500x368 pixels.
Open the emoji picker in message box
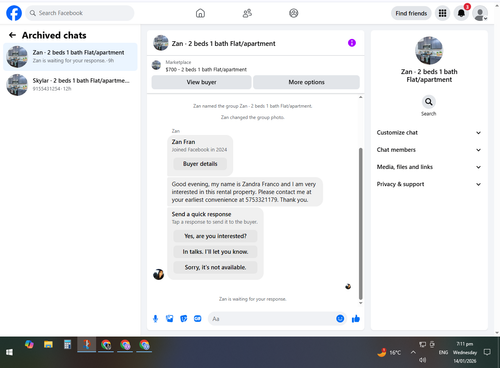[x=340, y=319]
